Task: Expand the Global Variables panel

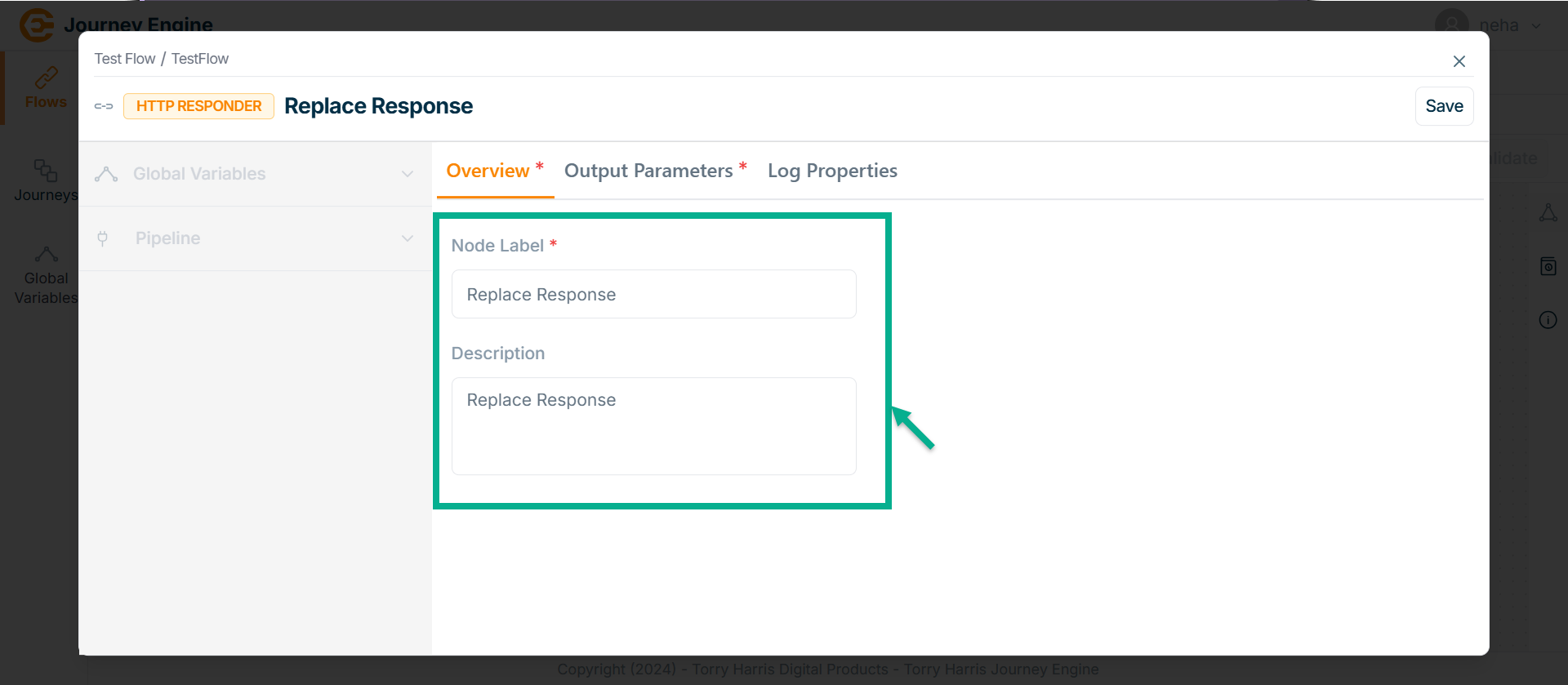Action: (255, 174)
